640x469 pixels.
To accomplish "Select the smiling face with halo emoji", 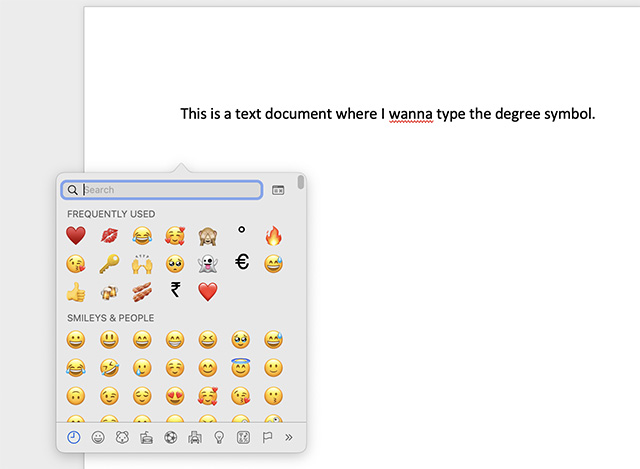I will [x=240, y=368].
